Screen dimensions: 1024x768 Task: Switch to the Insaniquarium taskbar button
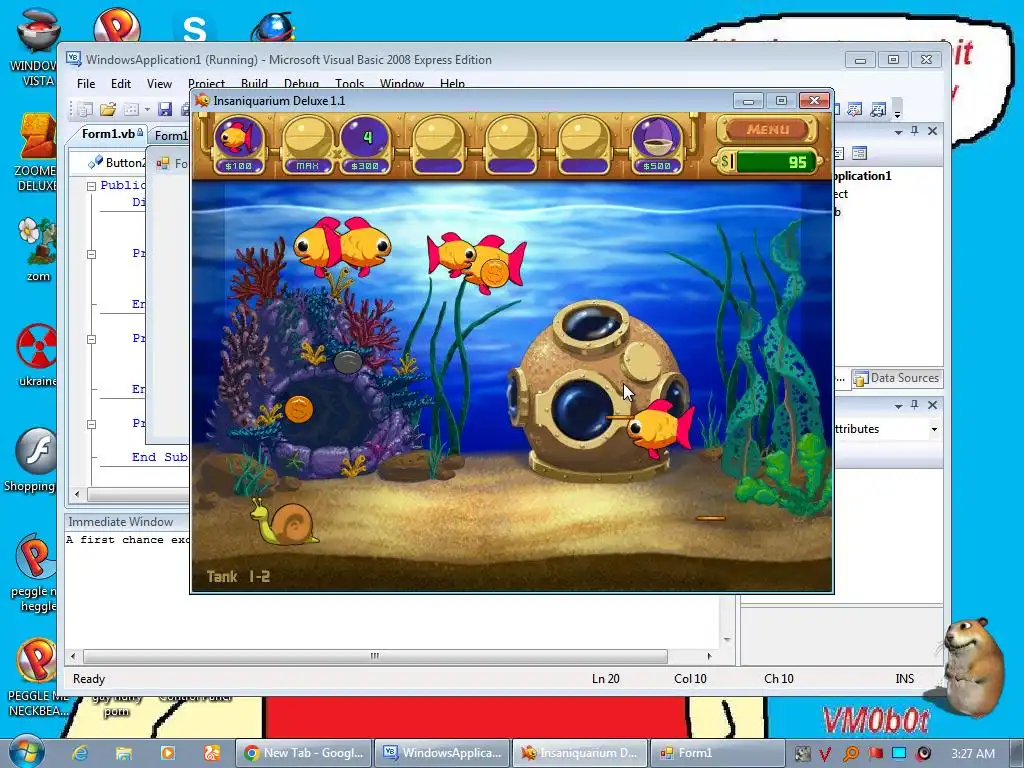tap(580, 753)
